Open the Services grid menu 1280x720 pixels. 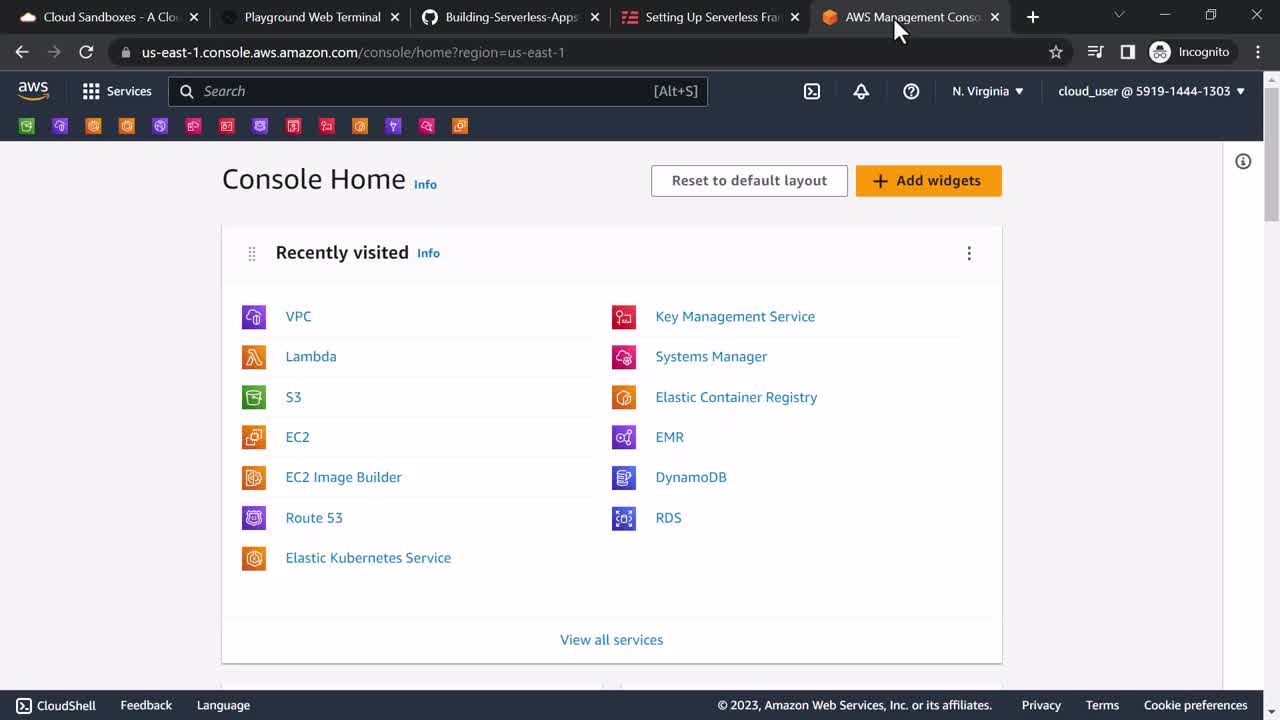[x=117, y=91]
